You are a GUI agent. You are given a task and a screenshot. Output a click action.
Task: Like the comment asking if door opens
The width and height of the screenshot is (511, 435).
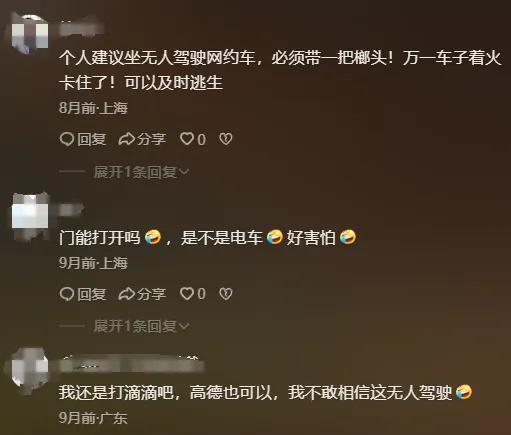(x=187, y=294)
